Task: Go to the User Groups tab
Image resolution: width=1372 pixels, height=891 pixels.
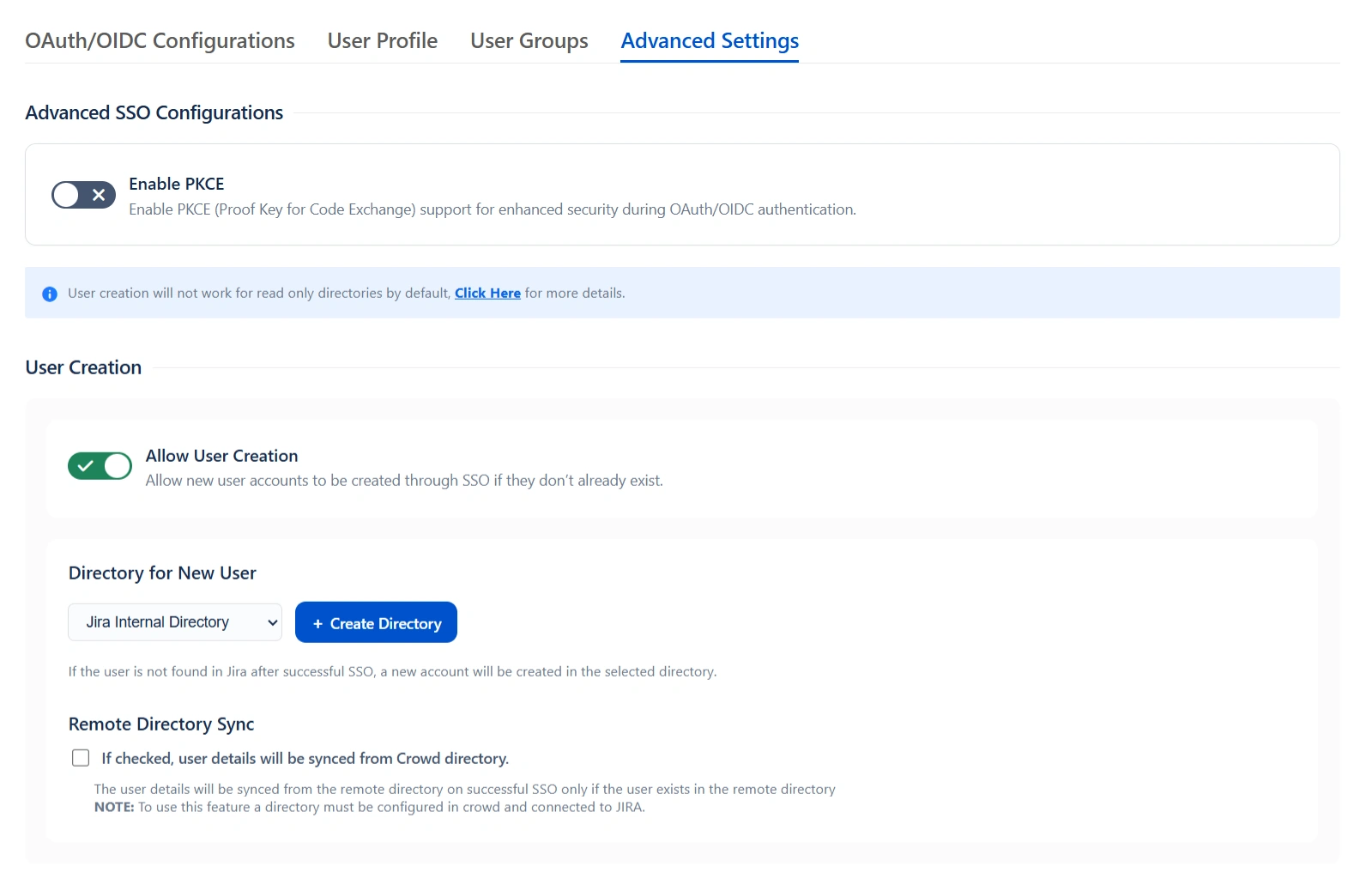Action: tap(529, 41)
